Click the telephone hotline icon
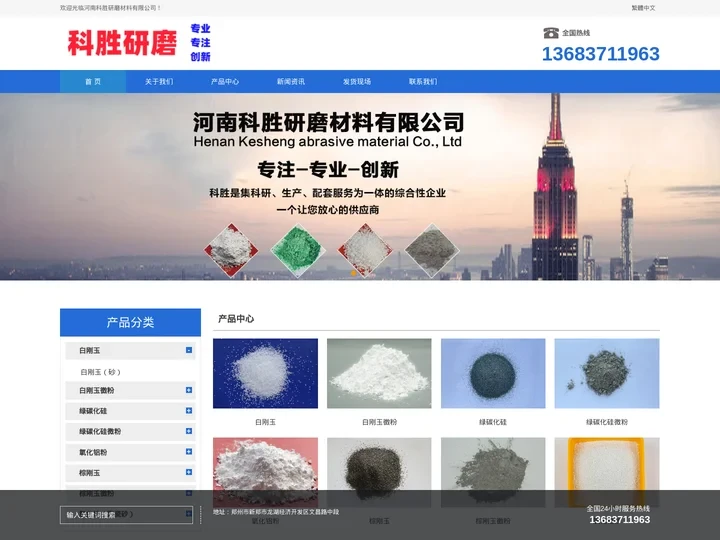 click(551, 33)
